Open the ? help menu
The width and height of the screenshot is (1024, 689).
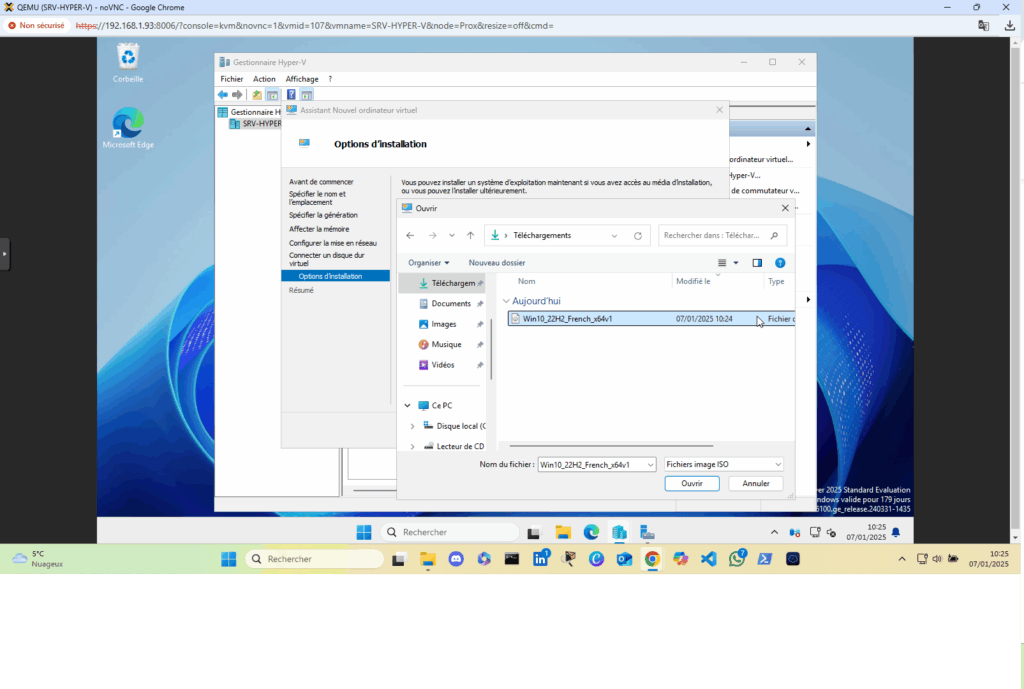[x=330, y=79]
